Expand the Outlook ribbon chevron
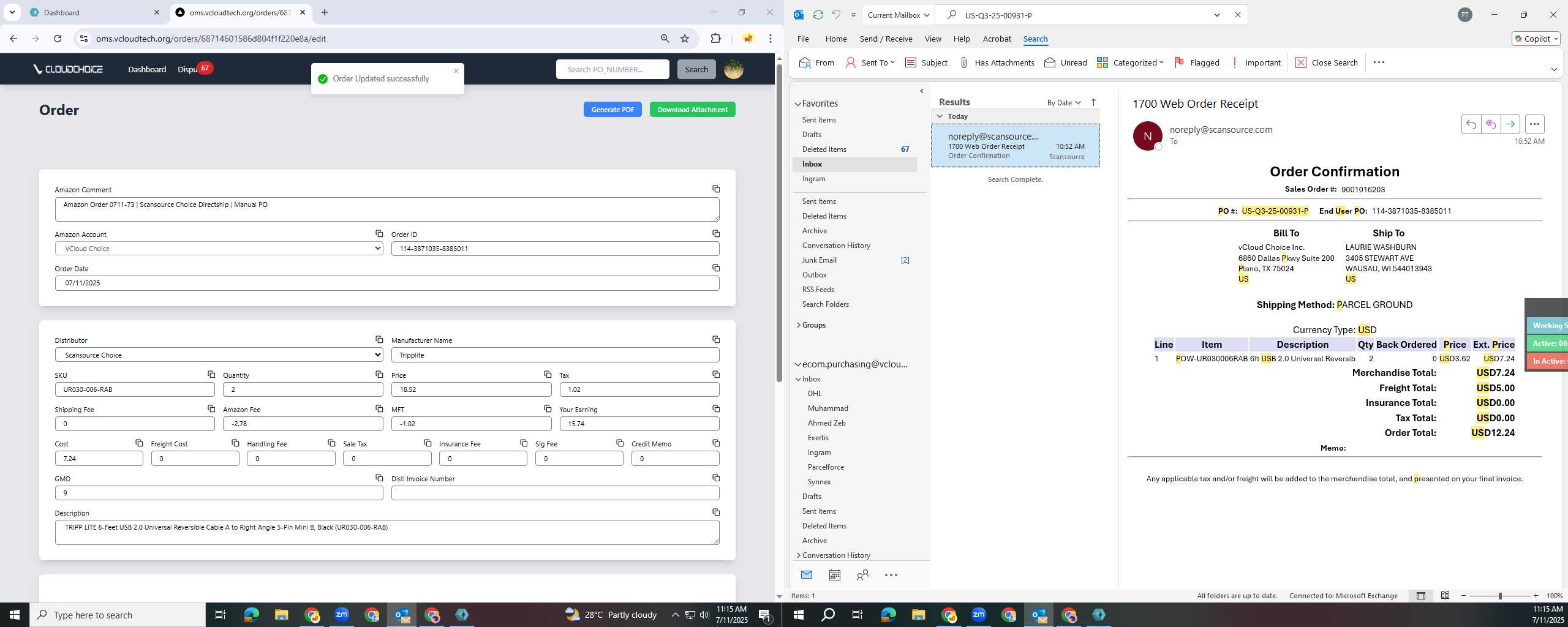The width and height of the screenshot is (1568, 627). pyautogui.click(x=1553, y=69)
